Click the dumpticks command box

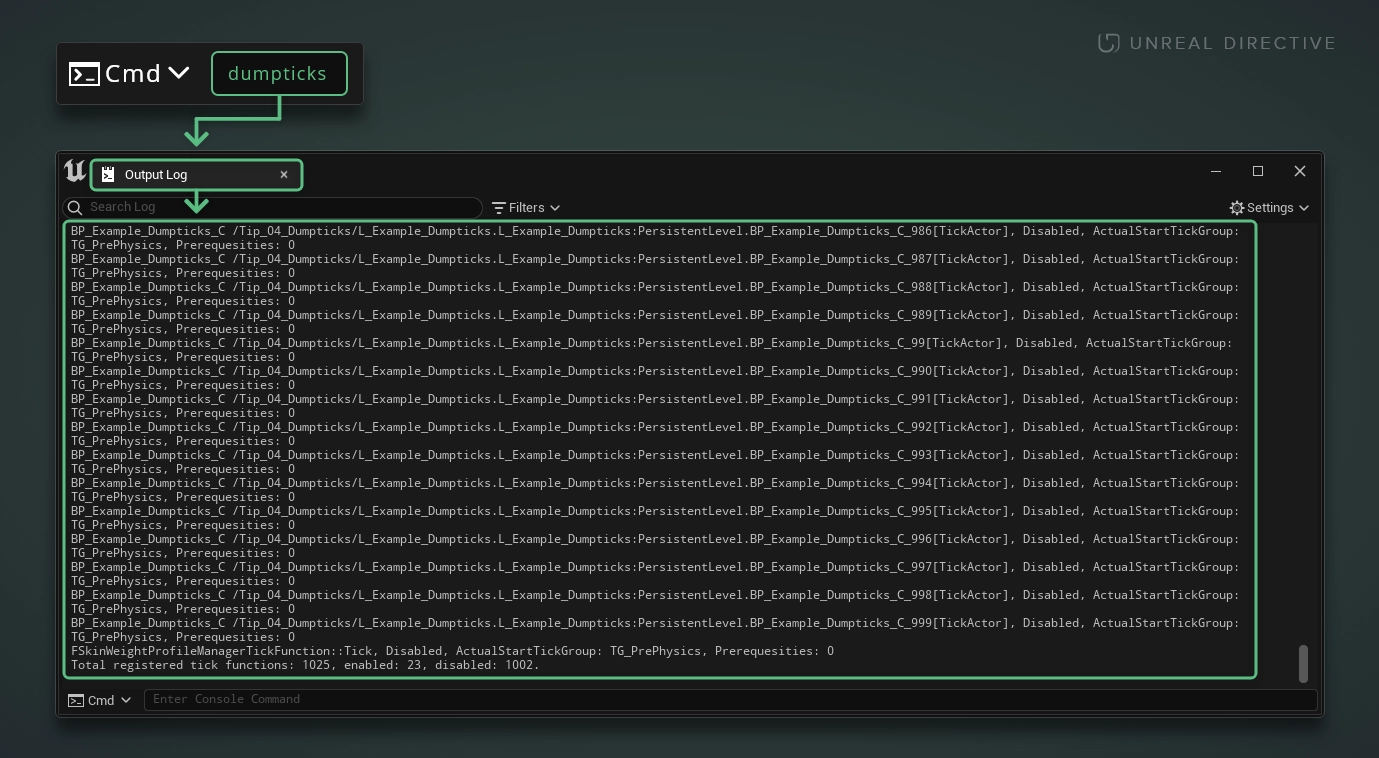pos(278,74)
